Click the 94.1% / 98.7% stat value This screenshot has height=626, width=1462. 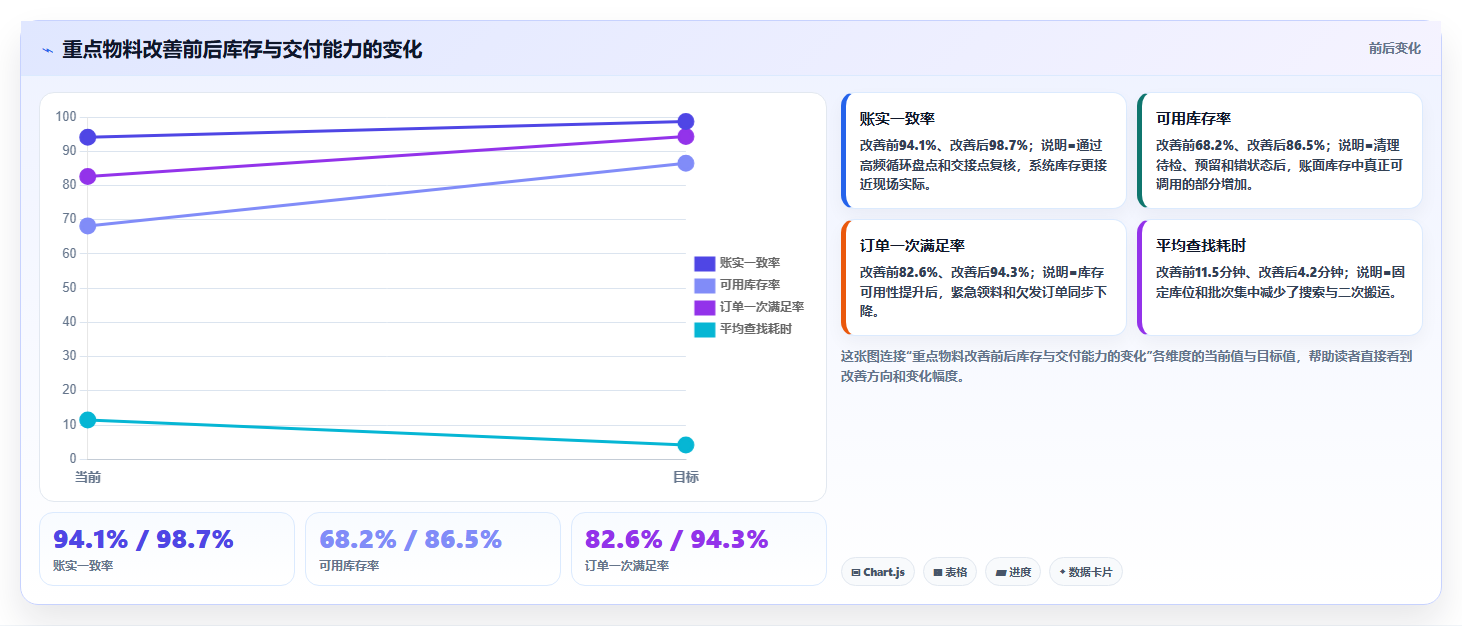(x=143, y=540)
